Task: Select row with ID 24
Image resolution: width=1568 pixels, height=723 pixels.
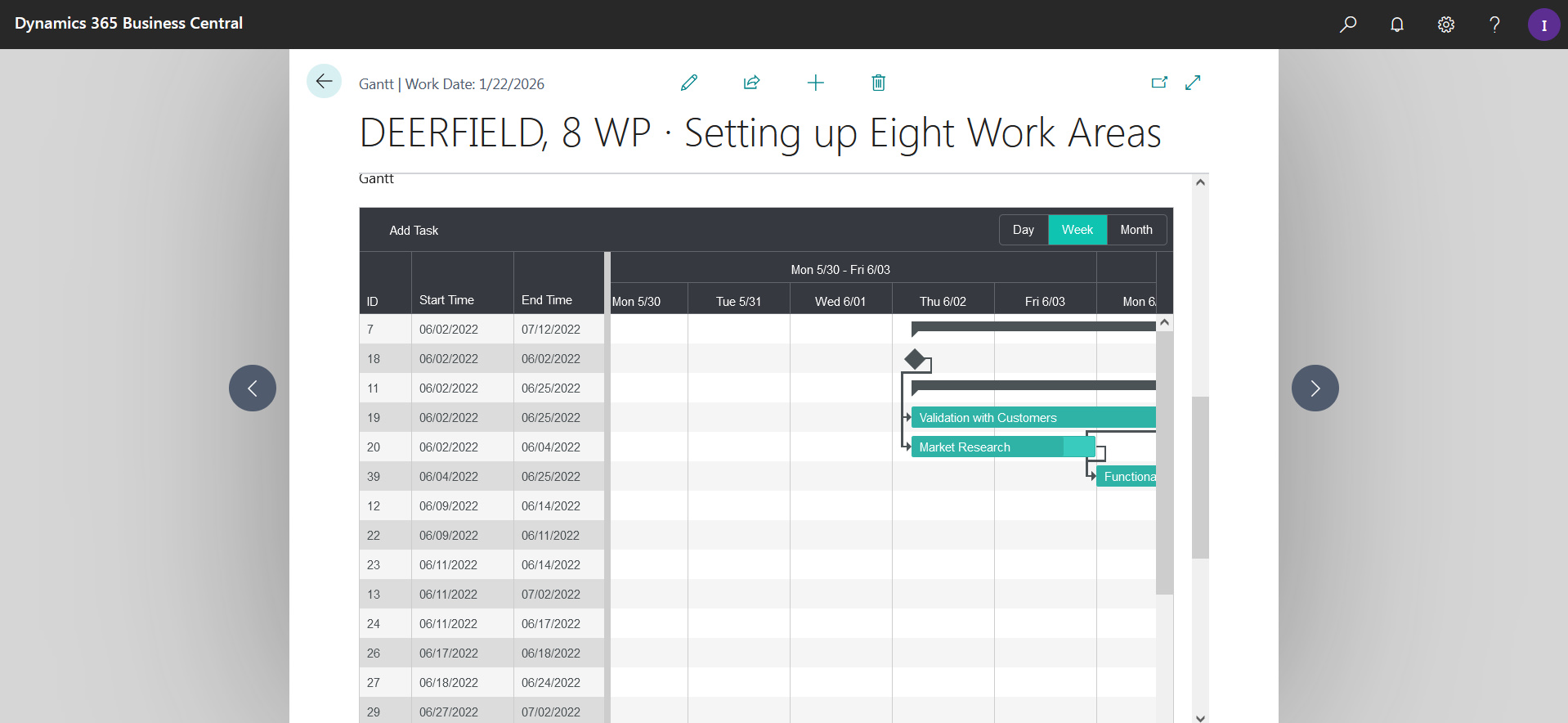Action: (x=482, y=623)
